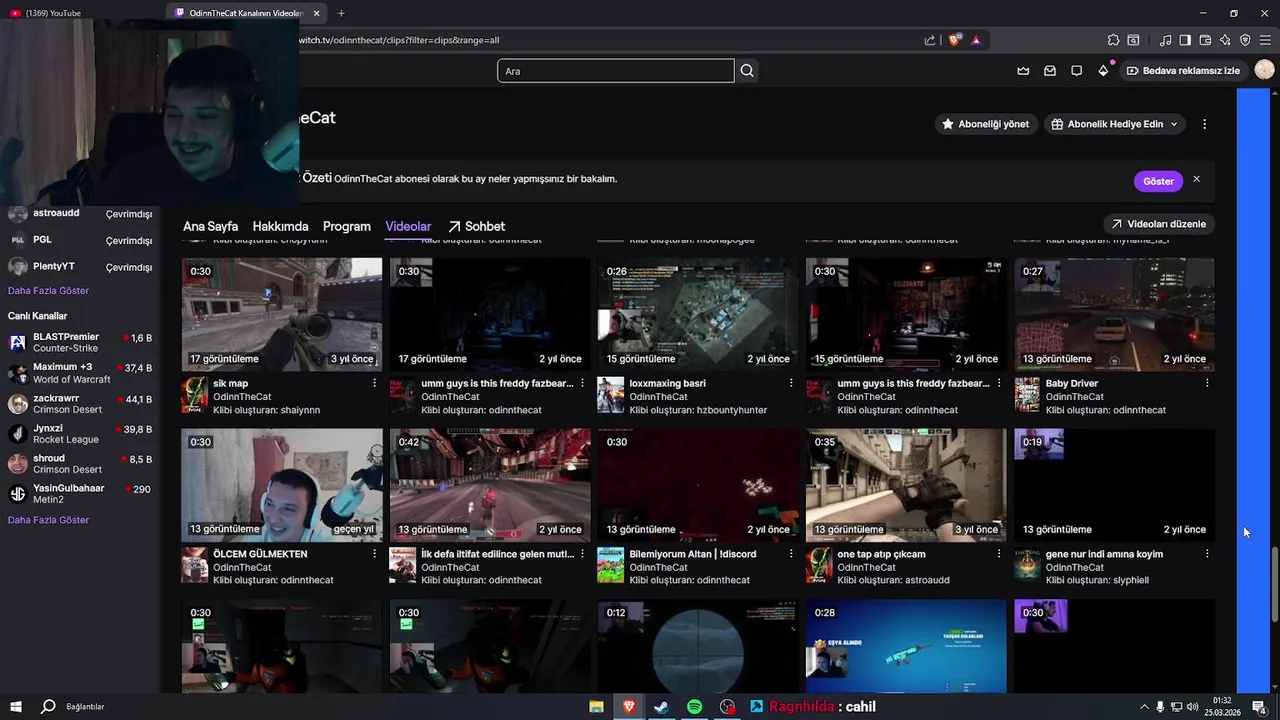Play ÖLCEM GÜLMEKTEN clip thumbnail

coord(282,485)
